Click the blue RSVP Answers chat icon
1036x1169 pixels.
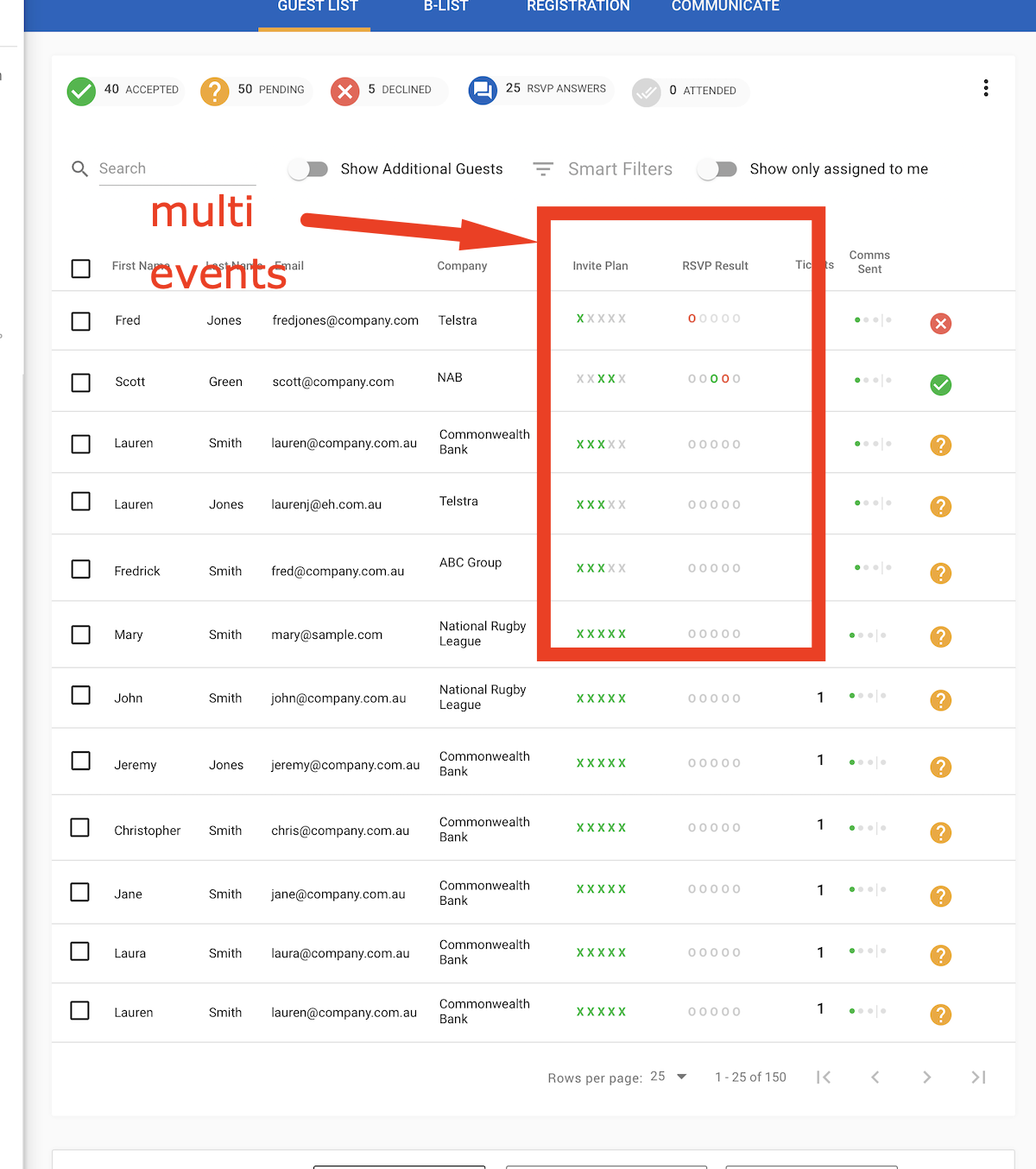point(483,90)
